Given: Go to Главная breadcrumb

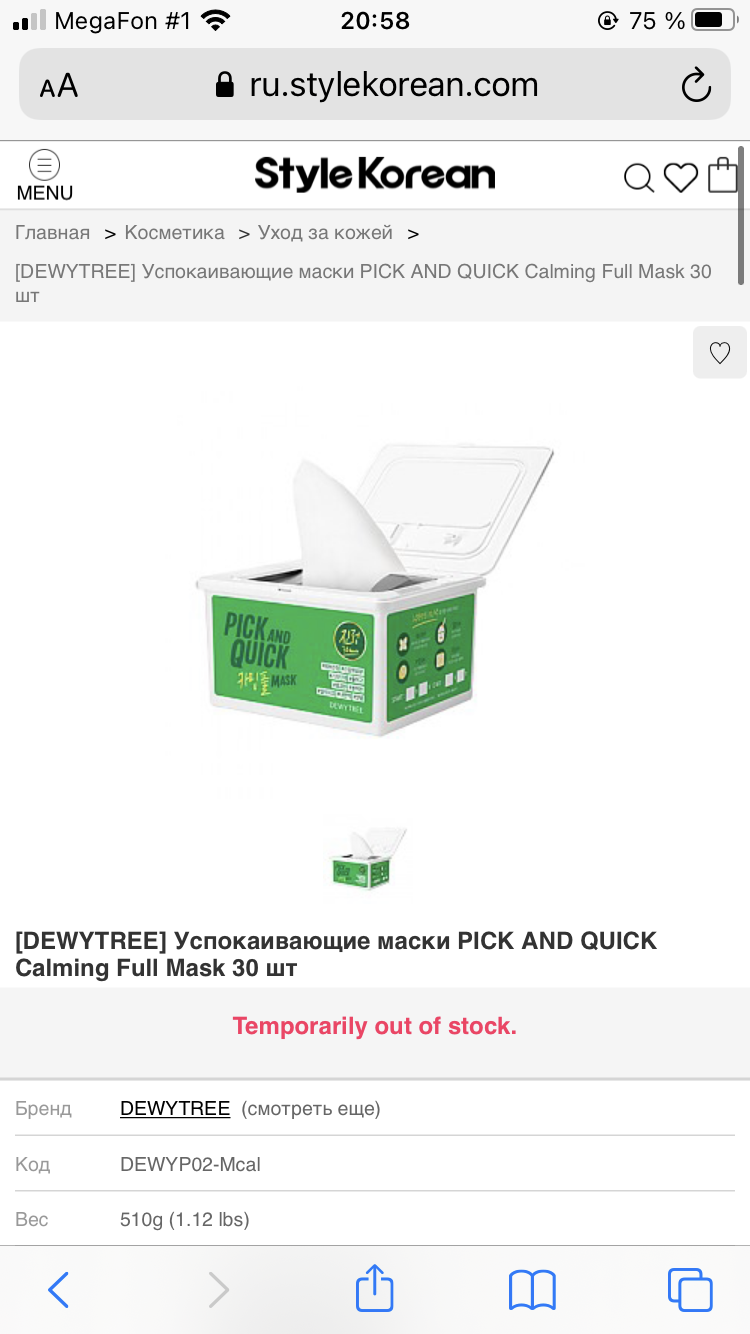Looking at the screenshot, I should pos(52,233).
